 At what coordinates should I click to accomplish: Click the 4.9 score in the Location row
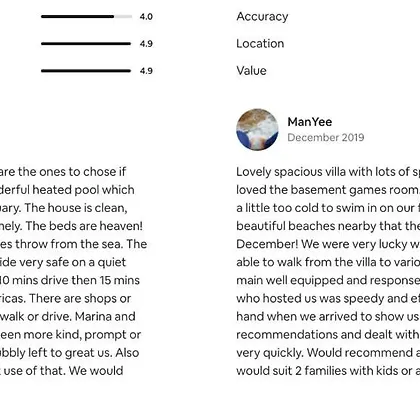tap(146, 44)
